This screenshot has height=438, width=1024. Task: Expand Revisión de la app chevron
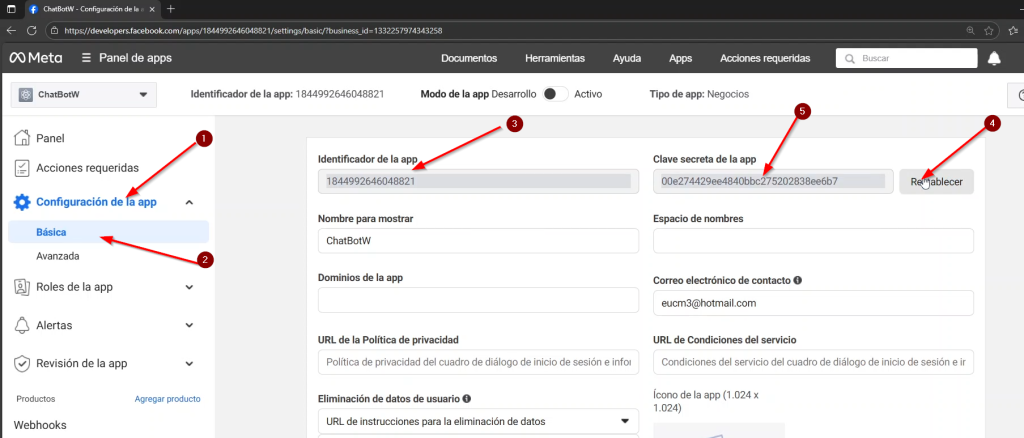tap(189, 364)
